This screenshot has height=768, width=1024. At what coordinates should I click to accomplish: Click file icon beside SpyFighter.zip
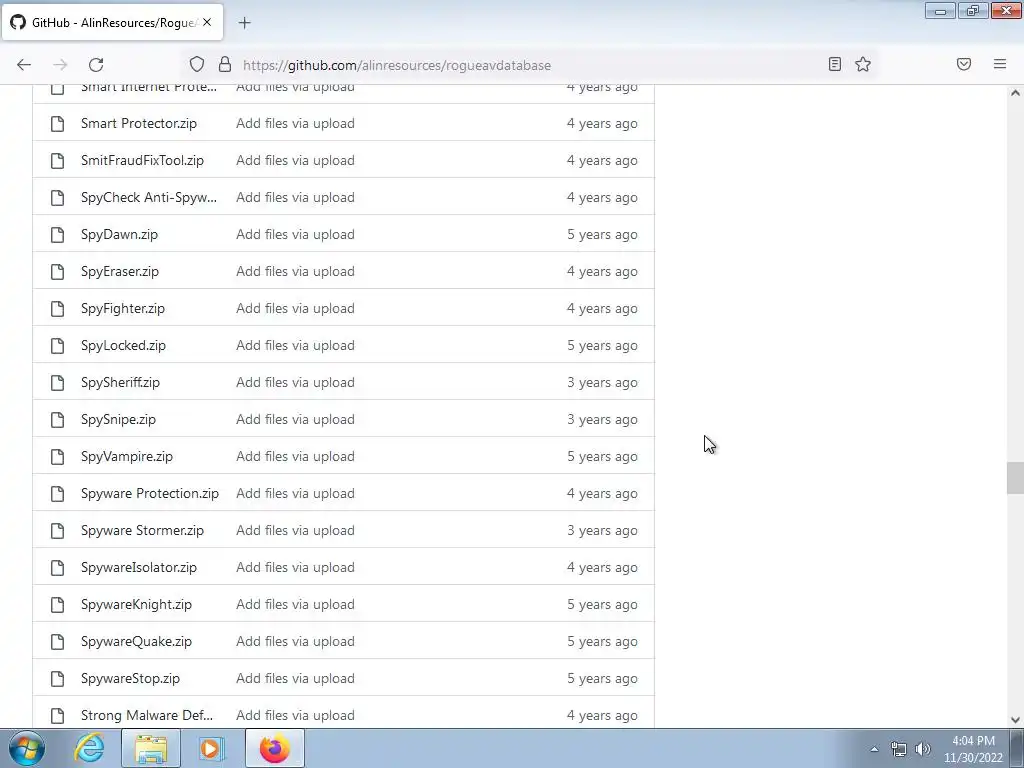click(x=57, y=308)
